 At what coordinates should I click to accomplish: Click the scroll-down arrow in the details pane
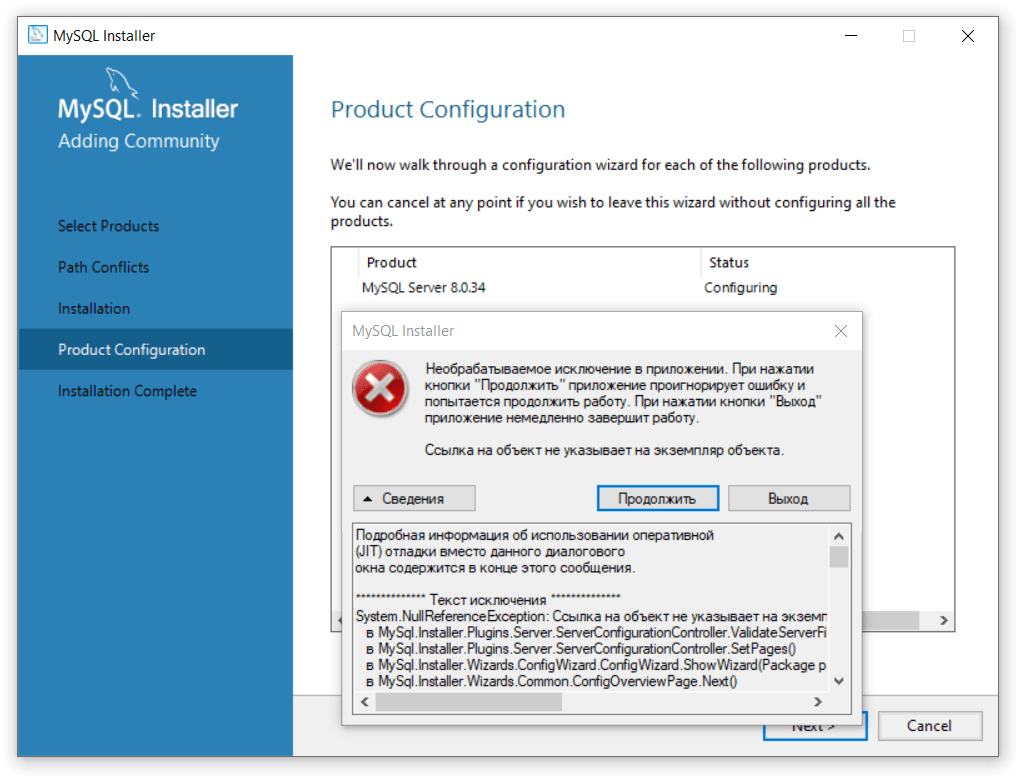839,680
